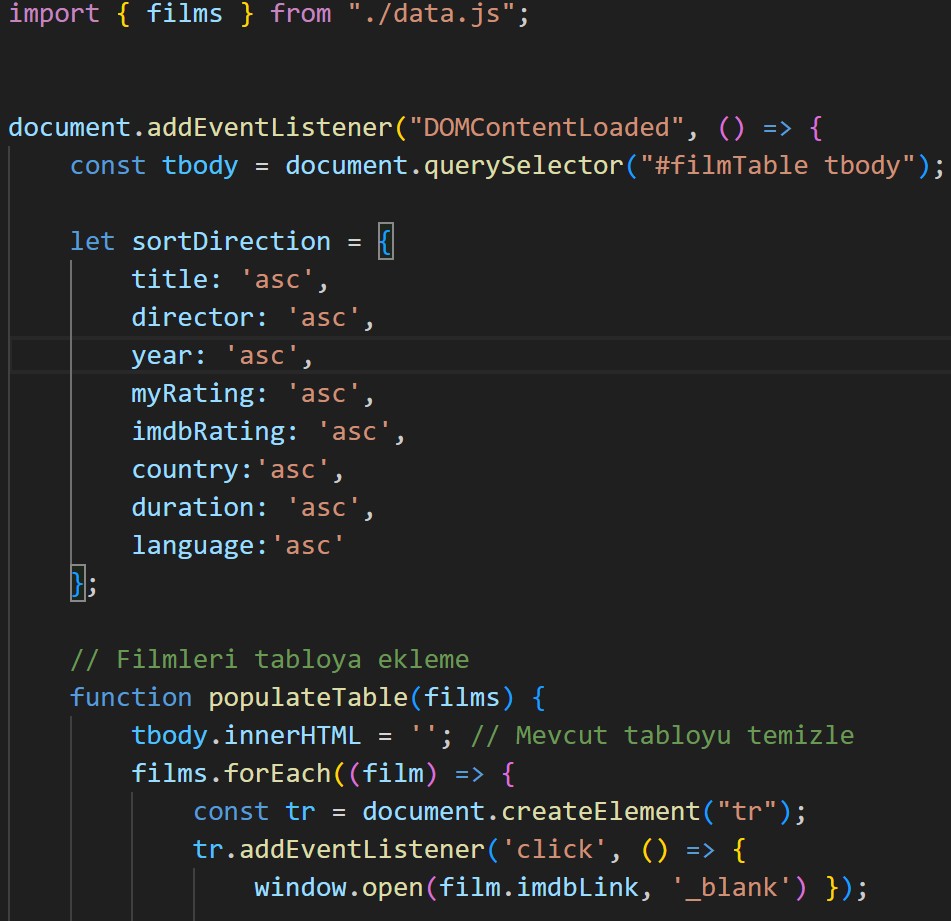
Task: Click the closing brace of sortDirection object
Action: coord(77,583)
